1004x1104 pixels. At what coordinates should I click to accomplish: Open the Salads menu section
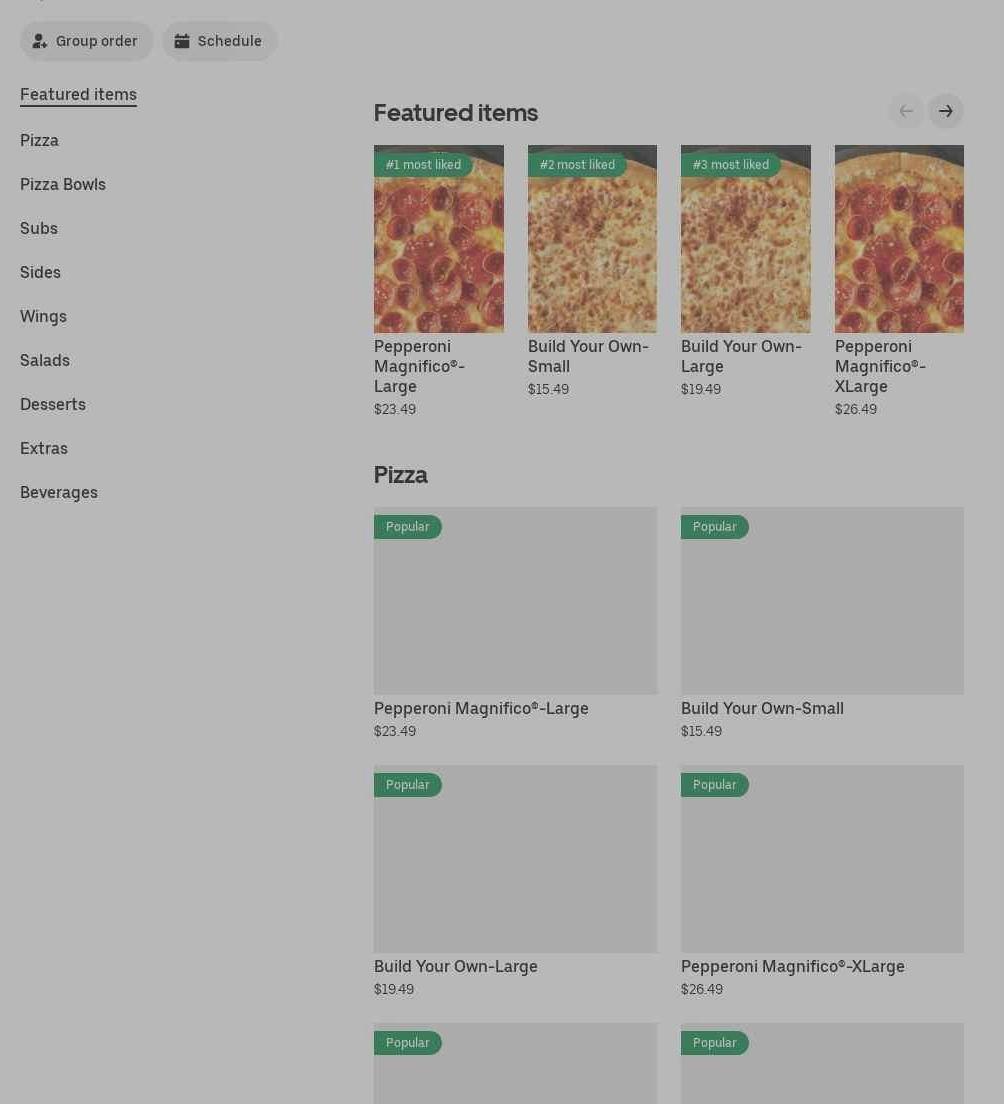pos(45,361)
